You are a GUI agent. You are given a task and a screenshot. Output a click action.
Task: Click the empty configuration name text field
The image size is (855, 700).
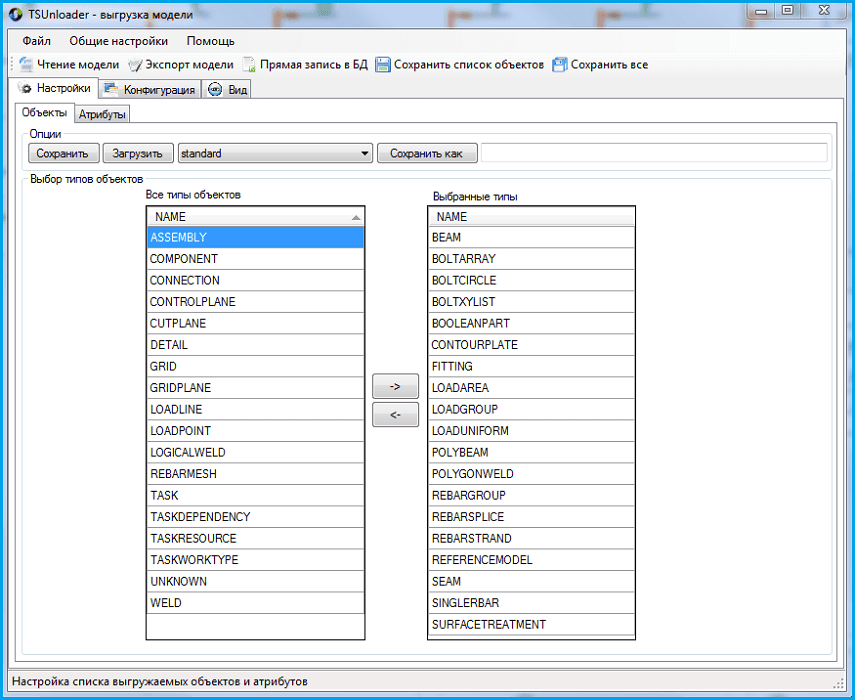point(654,154)
